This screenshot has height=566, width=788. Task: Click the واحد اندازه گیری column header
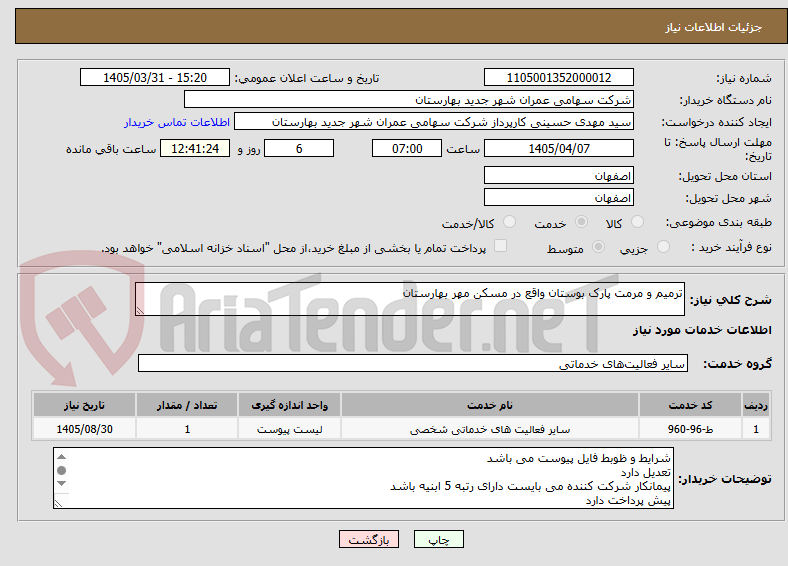click(x=289, y=405)
